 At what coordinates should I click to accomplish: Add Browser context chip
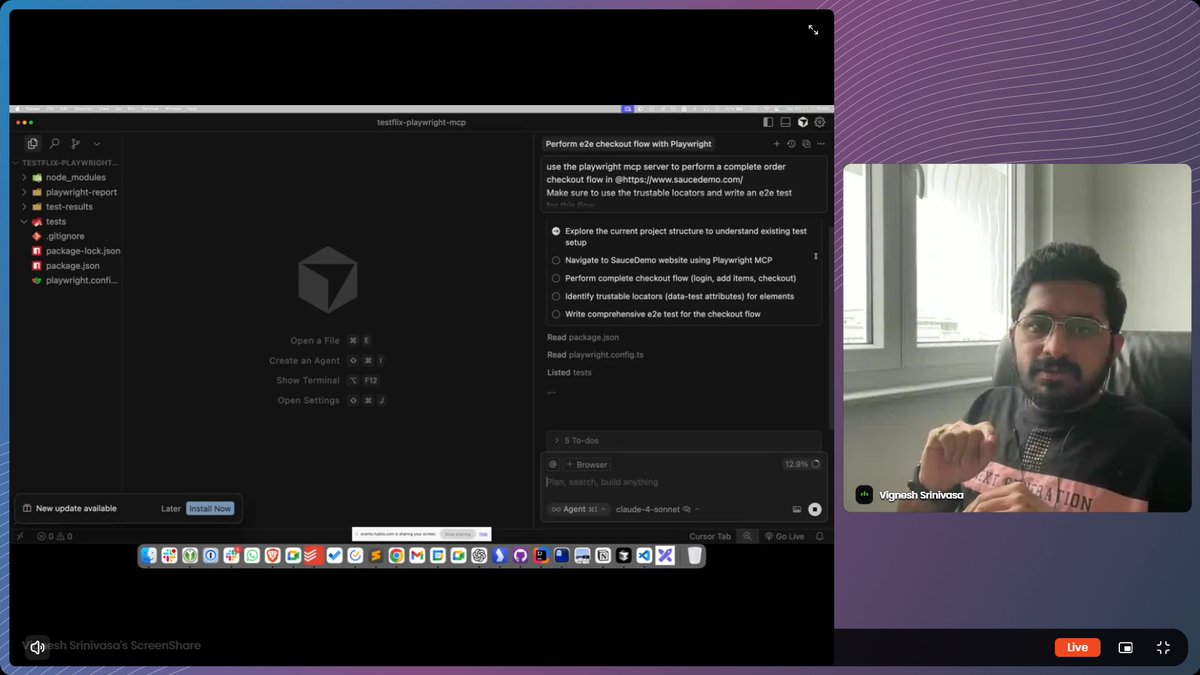pos(587,464)
